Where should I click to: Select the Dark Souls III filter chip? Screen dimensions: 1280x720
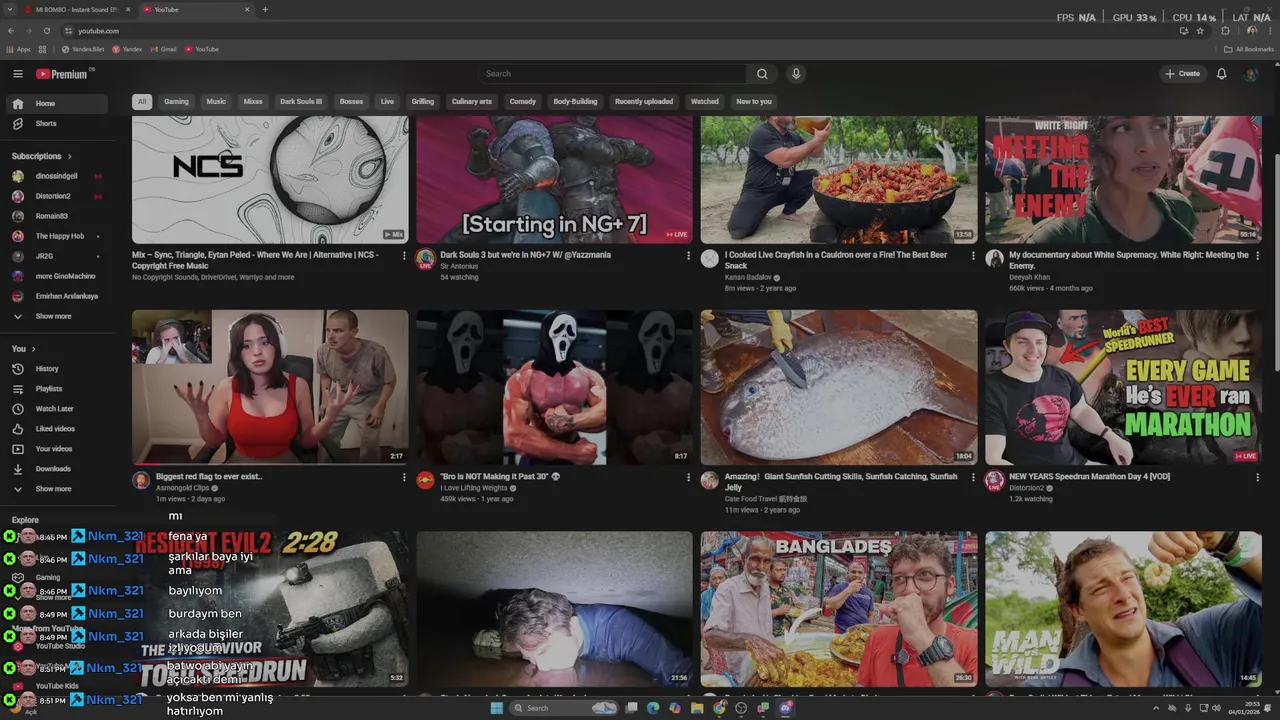(x=301, y=102)
